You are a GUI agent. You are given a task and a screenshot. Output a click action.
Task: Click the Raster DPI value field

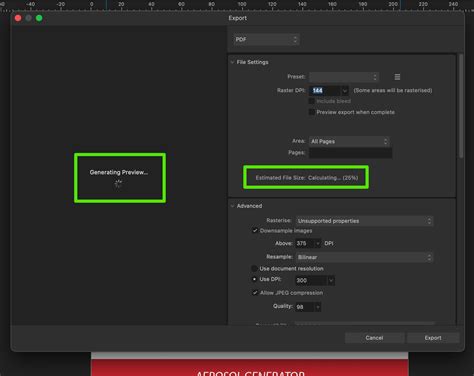point(325,90)
